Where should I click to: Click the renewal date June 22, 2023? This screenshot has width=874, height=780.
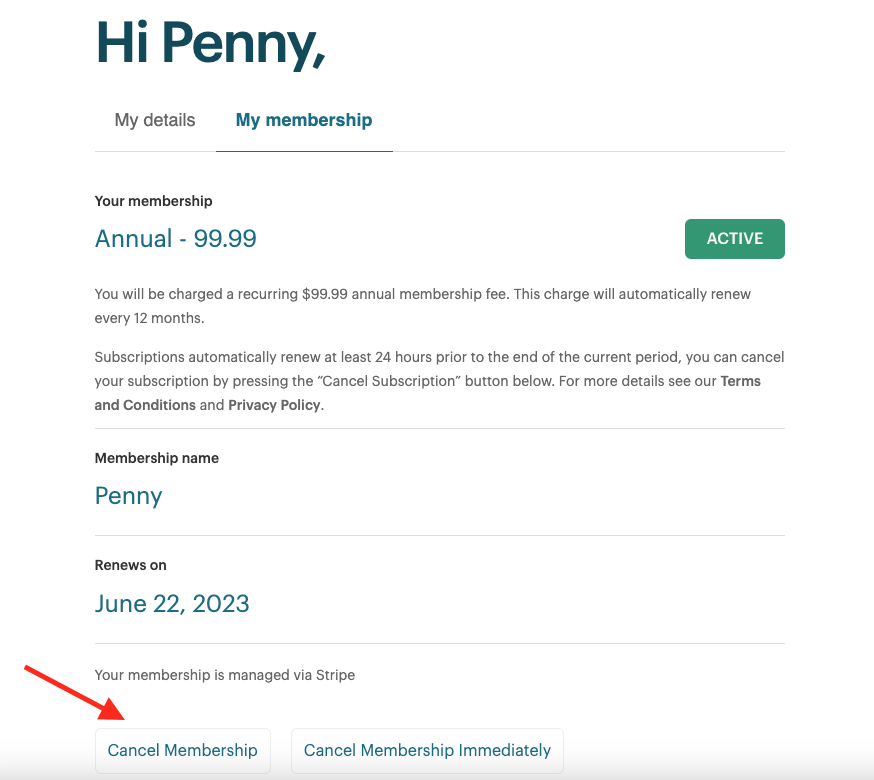coord(172,603)
